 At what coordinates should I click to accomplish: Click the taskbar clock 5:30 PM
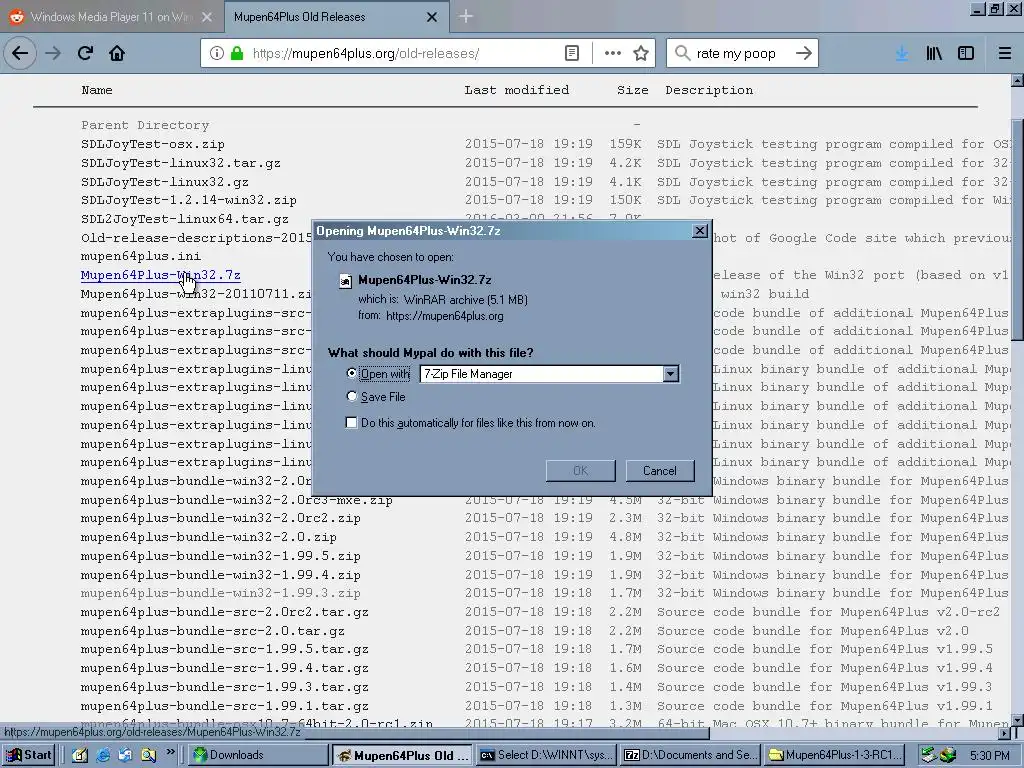point(989,756)
